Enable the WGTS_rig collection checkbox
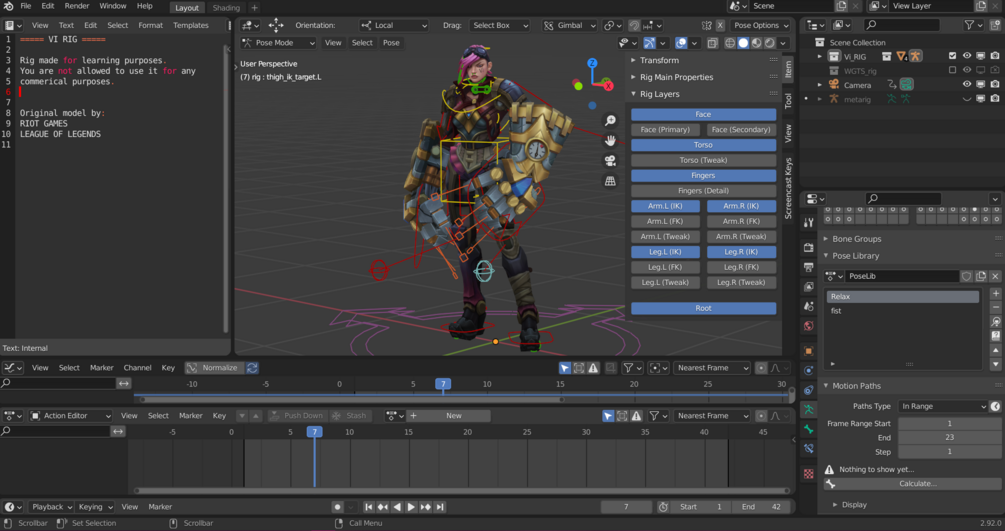1005x531 pixels. point(952,70)
